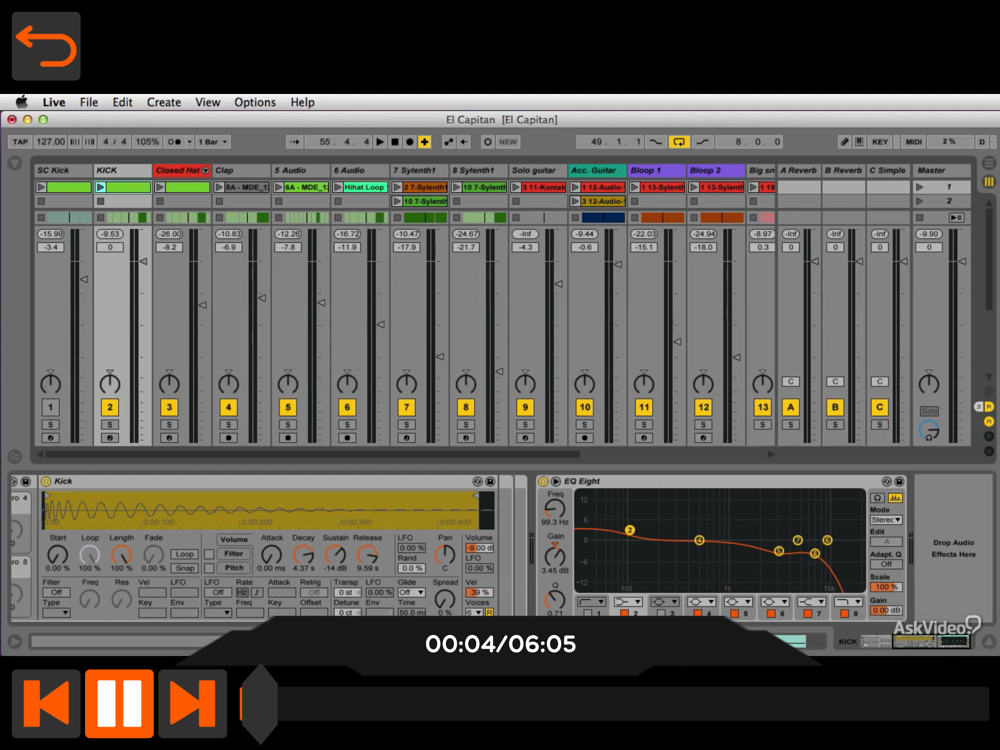
Task: Pause the tutorial video playback
Action: coord(119,703)
